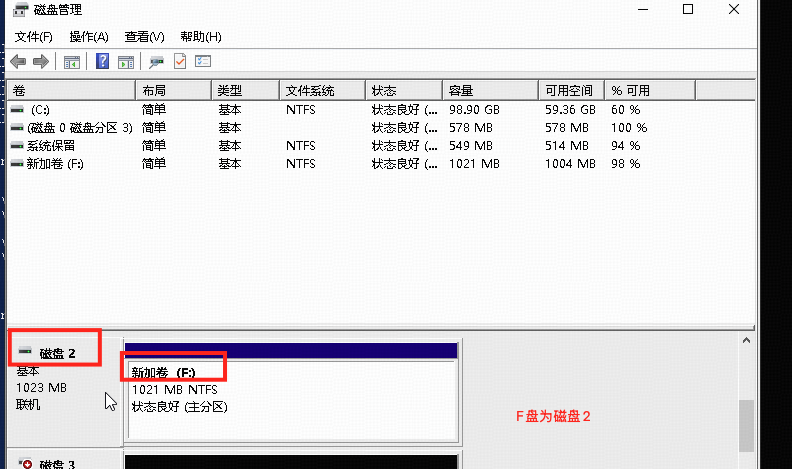792x469 pixels.
Task: Click the checklist settings toolbar icon
Action: [x=203, y=62]
